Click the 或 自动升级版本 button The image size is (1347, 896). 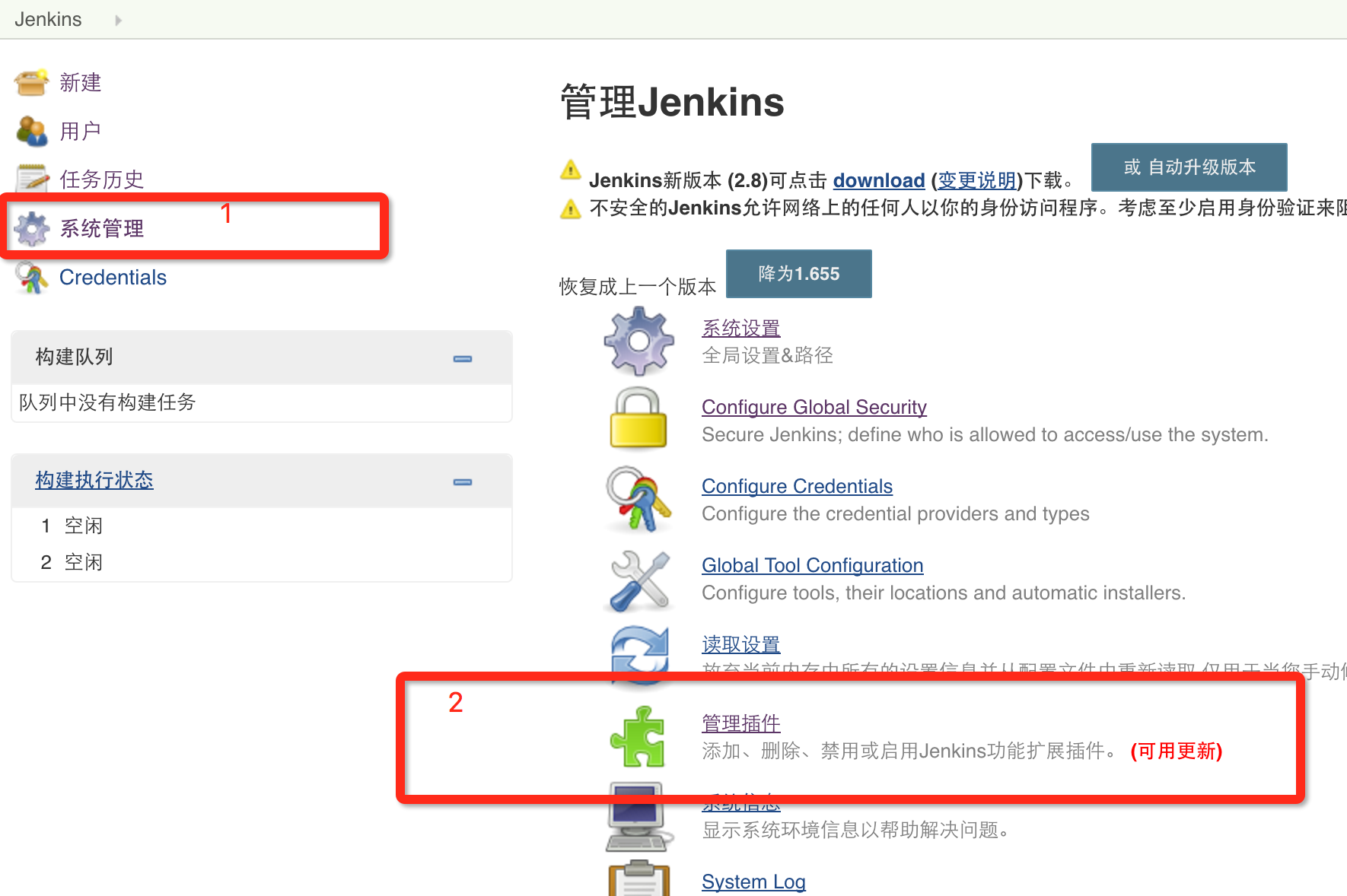[x=1189, y=167]
